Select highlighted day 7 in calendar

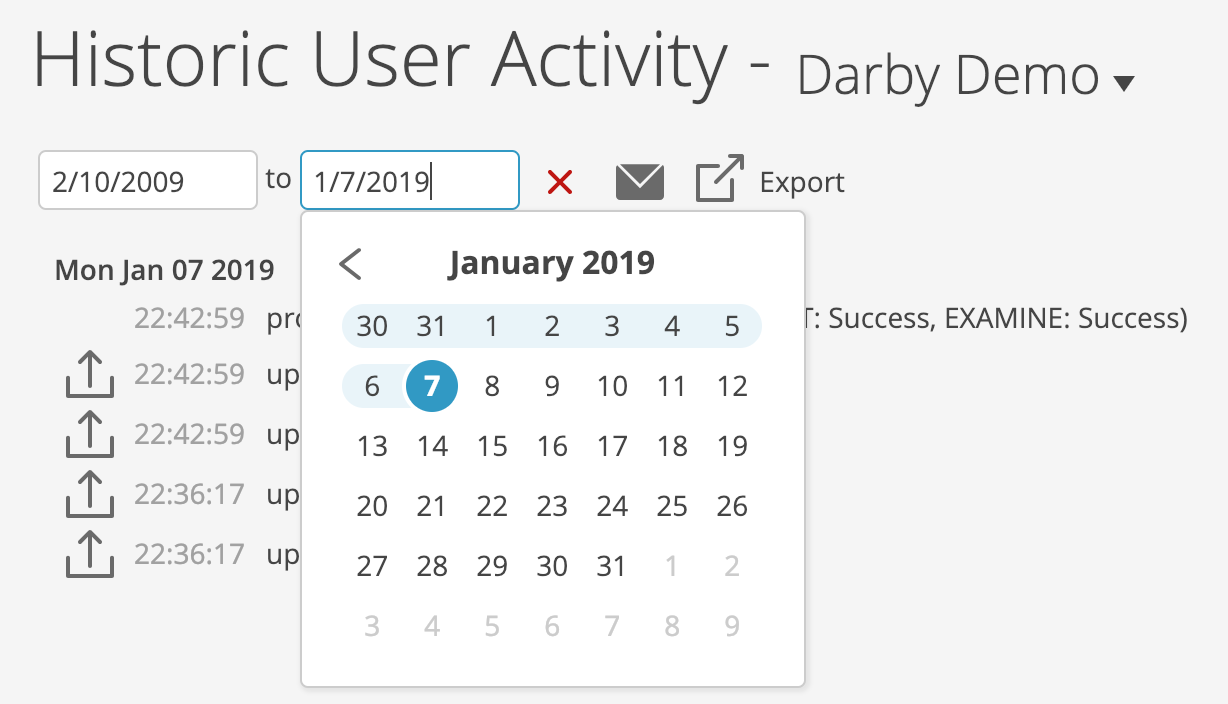[x=432, y=386]
